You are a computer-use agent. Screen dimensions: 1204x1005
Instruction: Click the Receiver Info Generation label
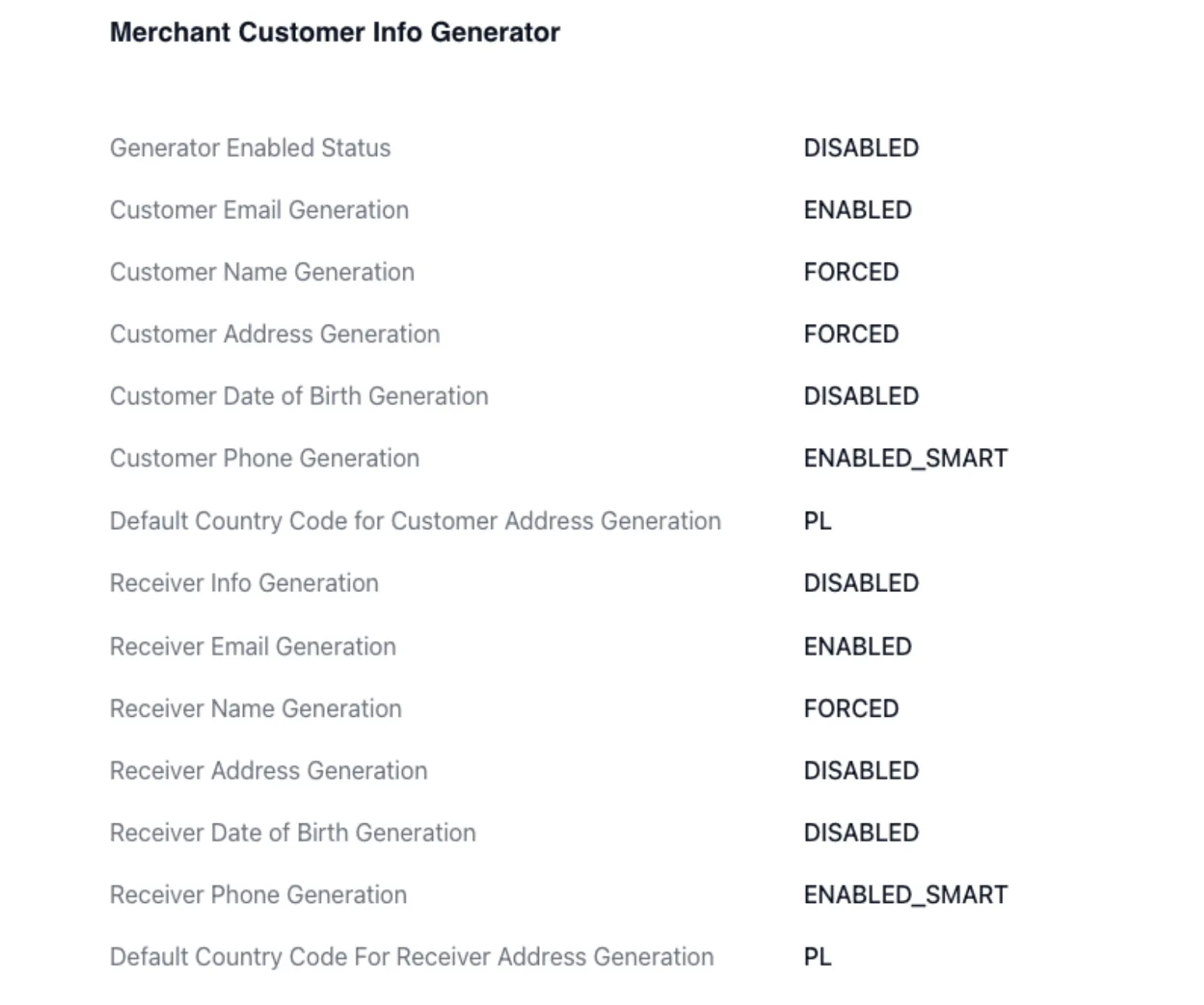pyautogui.click(x=244, y=583)
